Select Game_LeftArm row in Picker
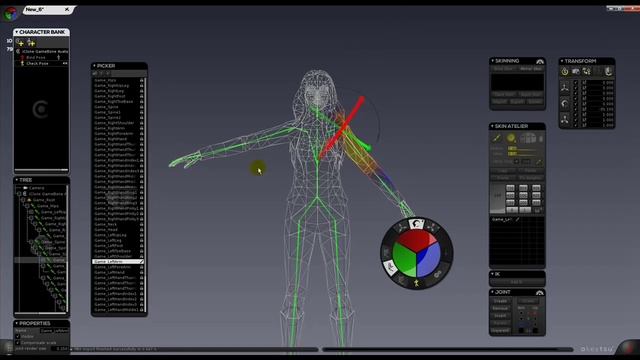Viewport: 640px width, 360px height. (x=118, y=262)
